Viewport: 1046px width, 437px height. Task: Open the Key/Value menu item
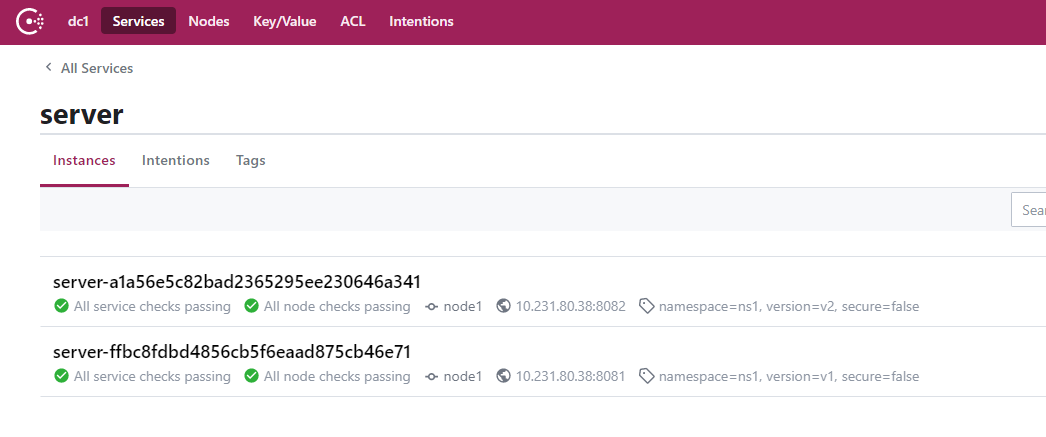point(285,21)
